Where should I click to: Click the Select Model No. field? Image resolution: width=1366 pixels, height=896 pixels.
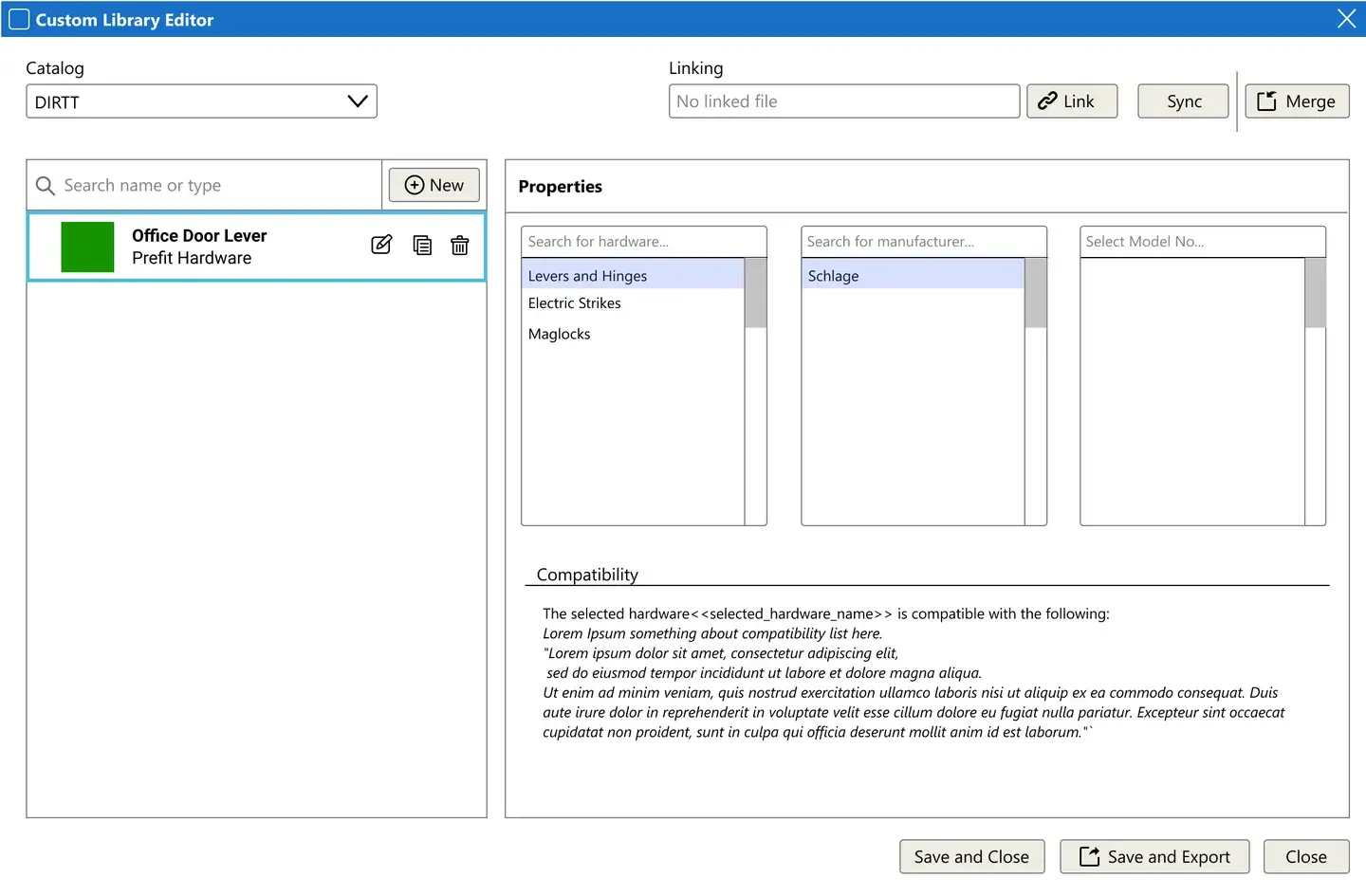[1203, 242]
